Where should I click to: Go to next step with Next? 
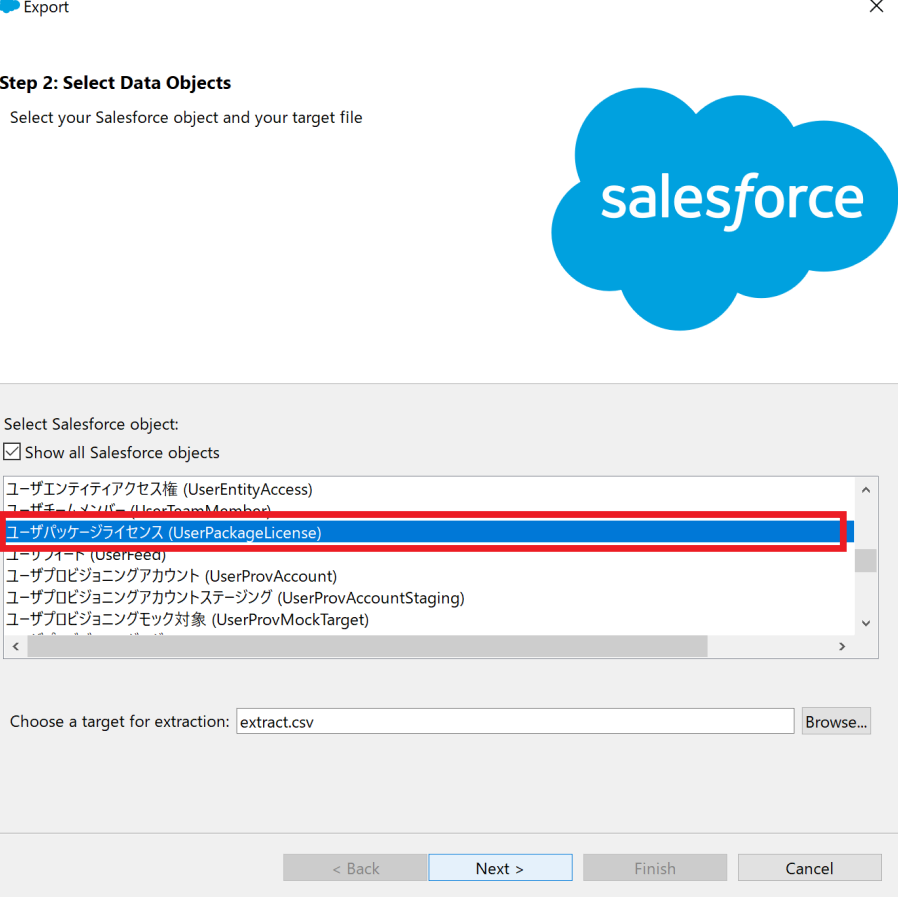500,868
